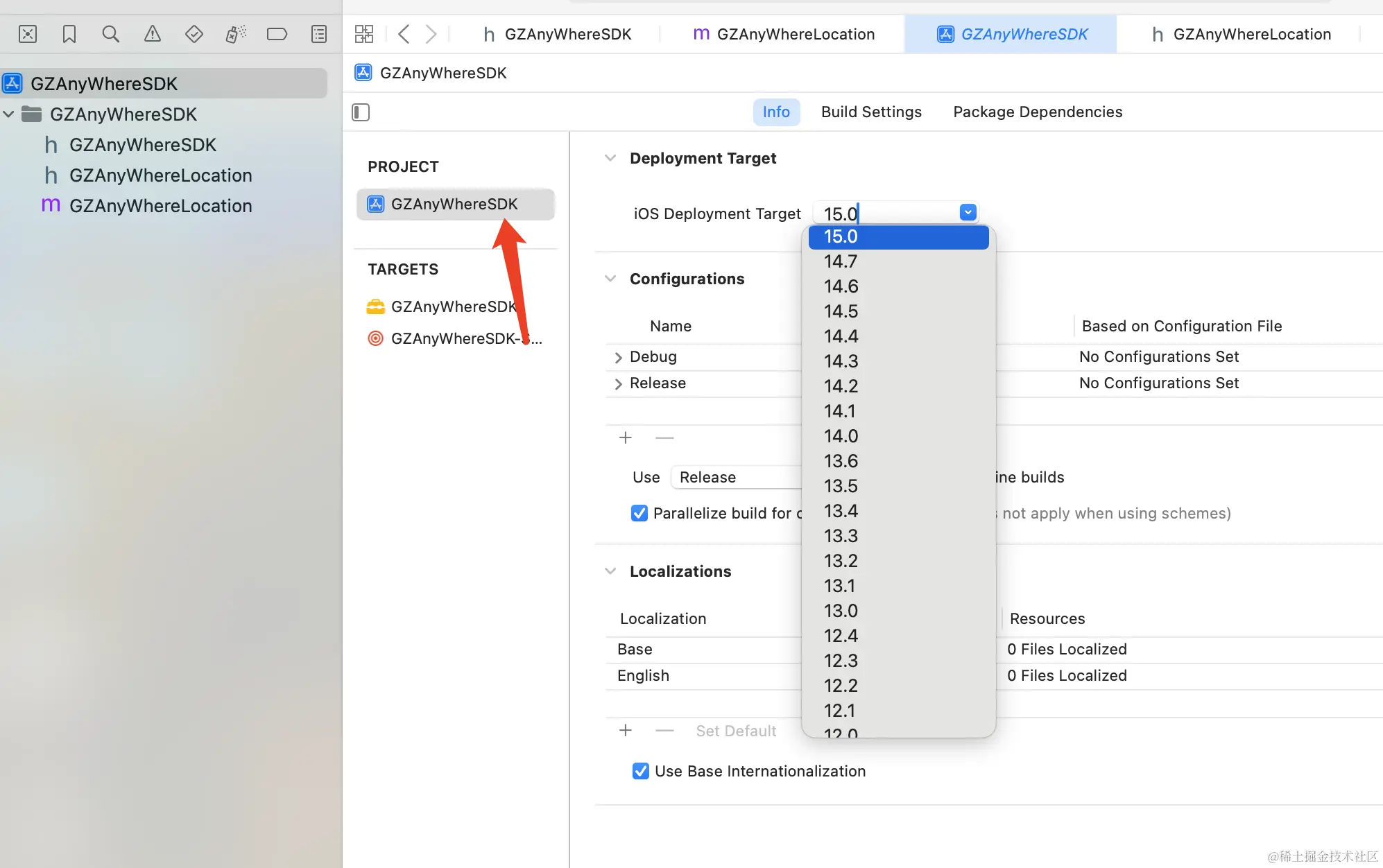The image size is (1383, 868).
Task: Add a new configuration with plus button
Action: 626,438
